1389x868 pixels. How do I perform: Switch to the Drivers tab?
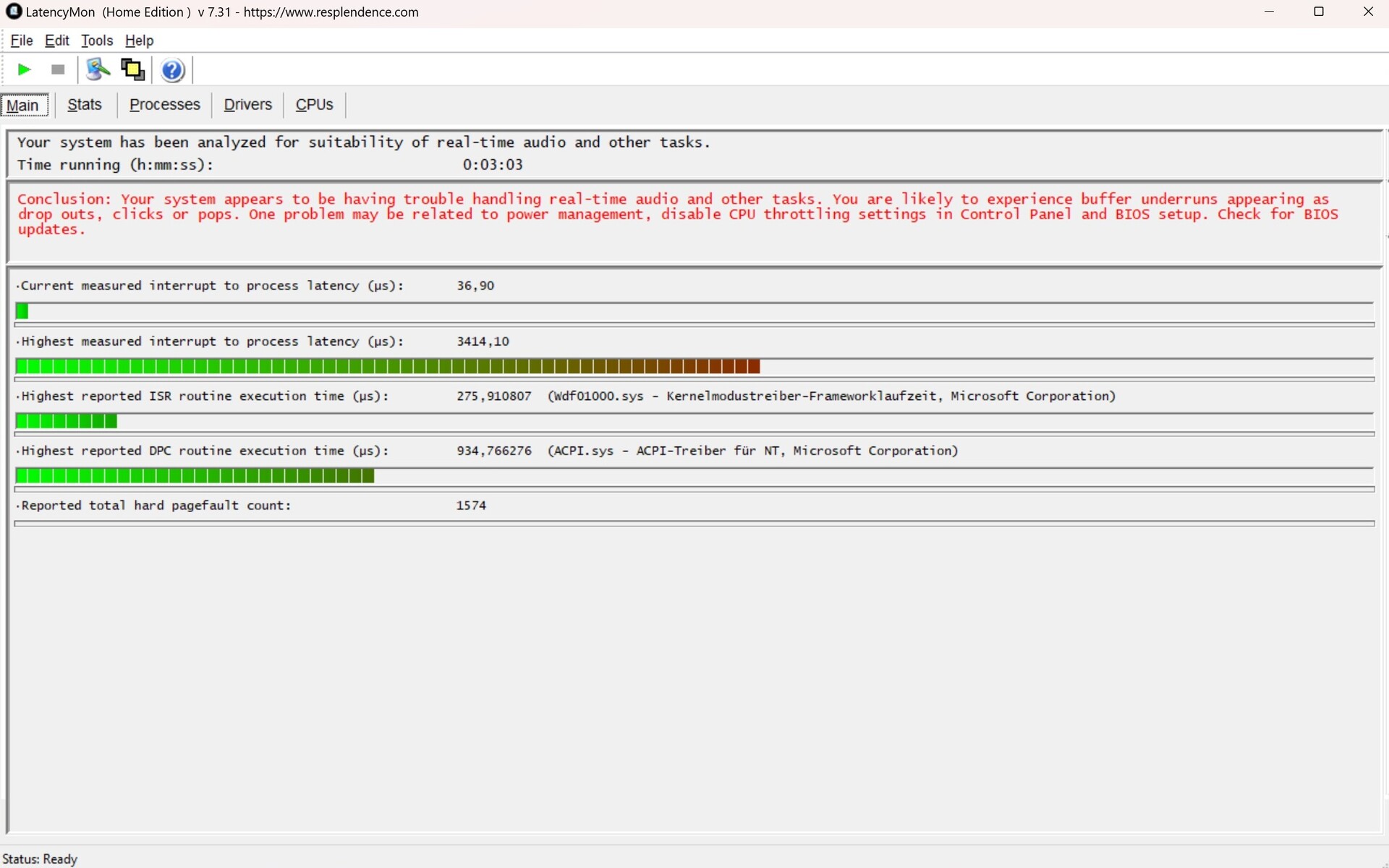(247, 105)
